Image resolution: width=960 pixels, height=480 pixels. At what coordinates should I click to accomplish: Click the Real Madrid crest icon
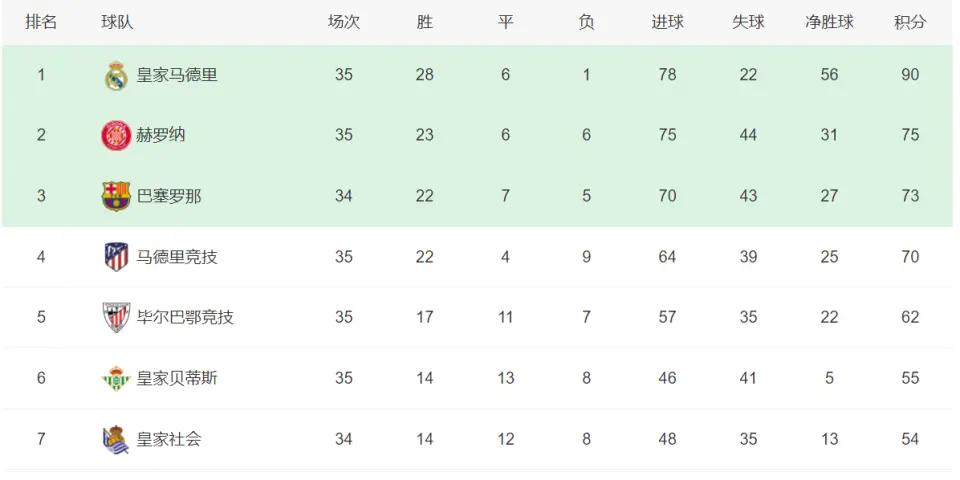pos(116,75)
